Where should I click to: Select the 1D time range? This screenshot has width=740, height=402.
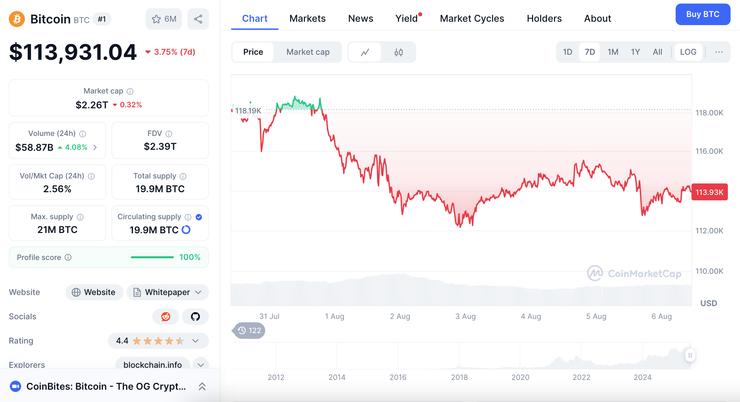coord(567,52)
